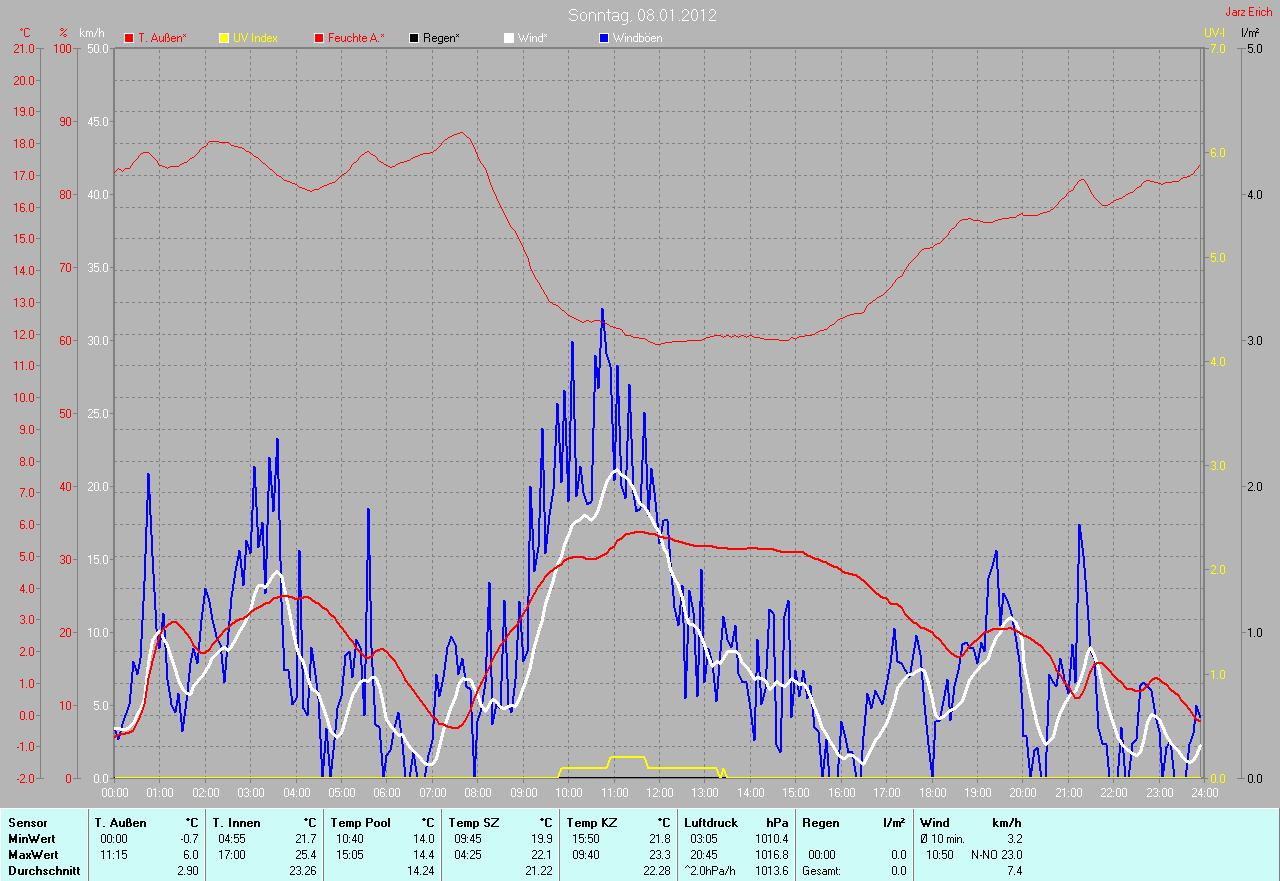Click the MaxWert row label
The image size is (1280, 881).
pyautogui.click(x=32, y=855)
